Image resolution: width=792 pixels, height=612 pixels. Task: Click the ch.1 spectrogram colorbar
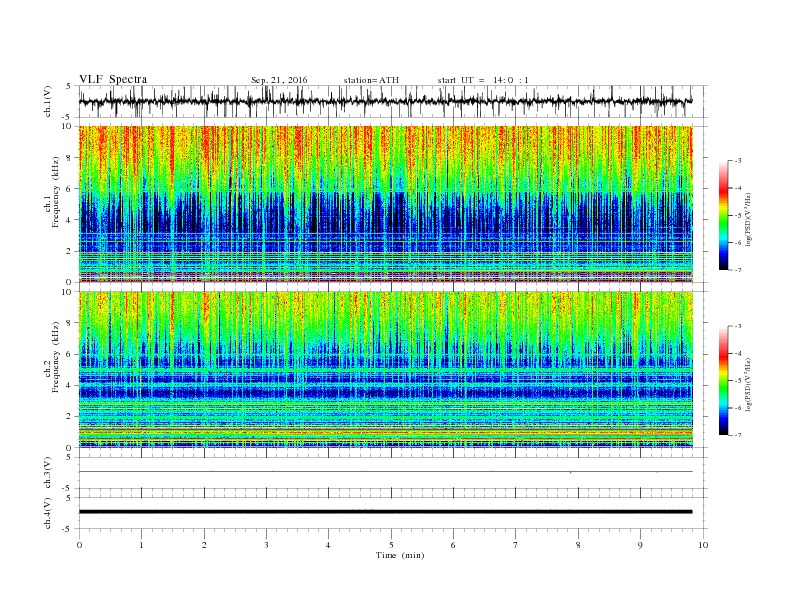(724, 216)
